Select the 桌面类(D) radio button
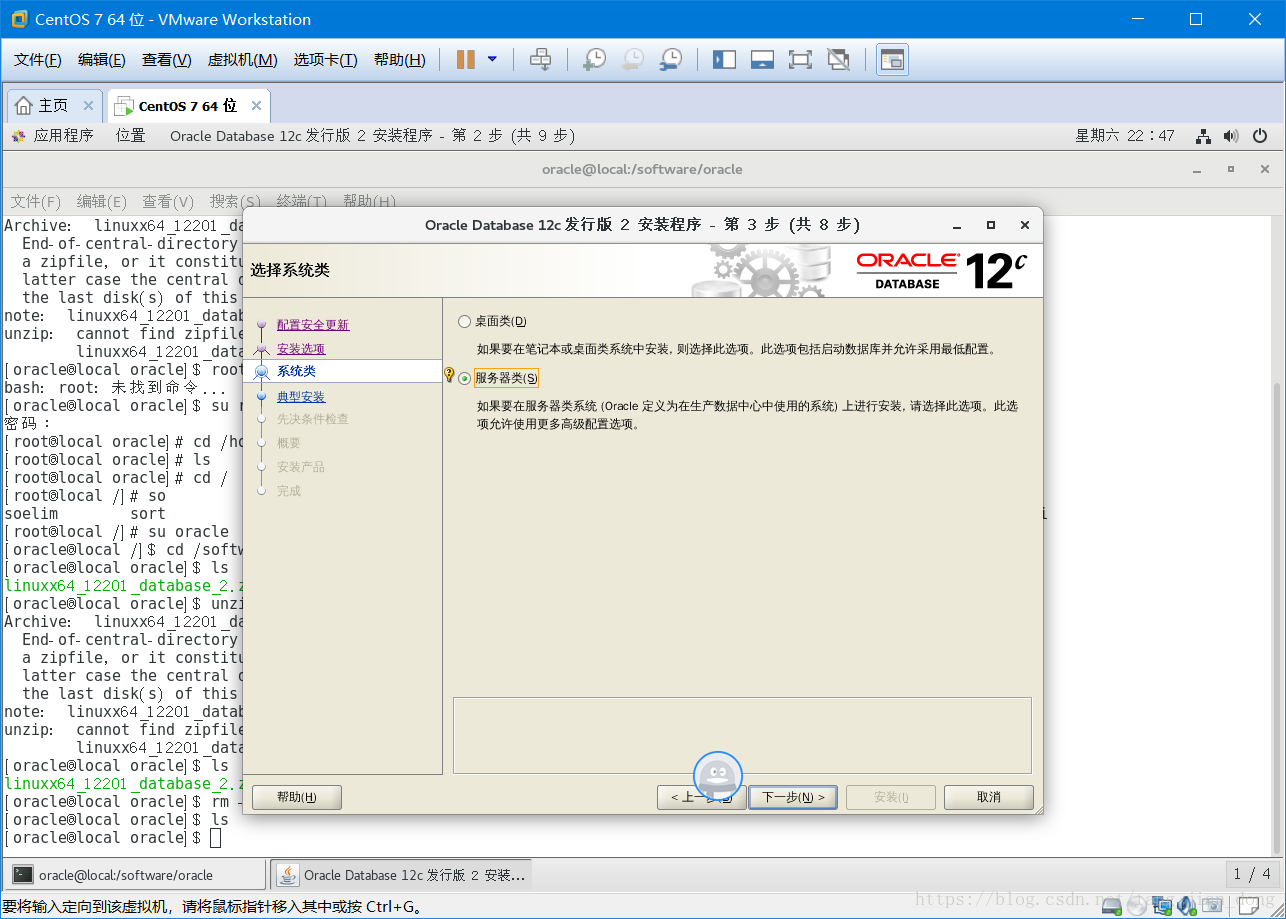The width and height of the screenshot is (1286, 919). click(464, 322)
